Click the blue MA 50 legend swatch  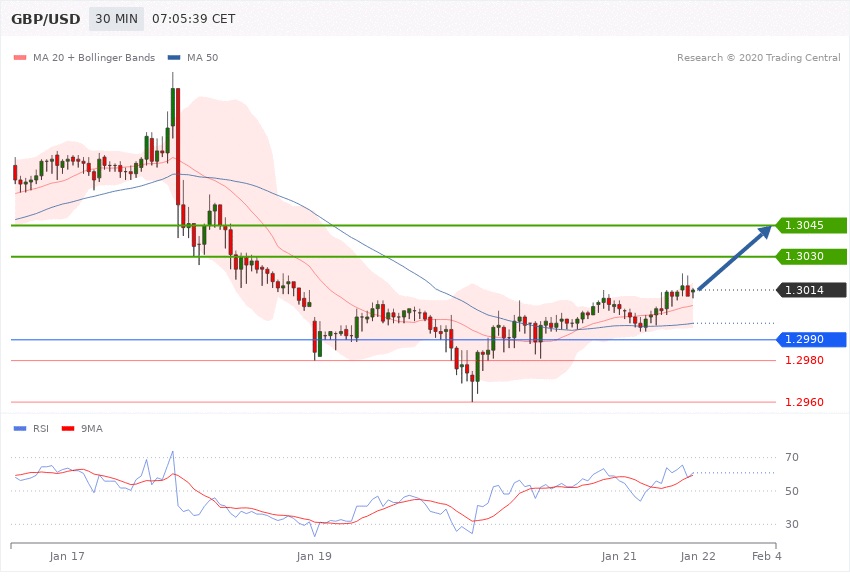pos(174,58)
